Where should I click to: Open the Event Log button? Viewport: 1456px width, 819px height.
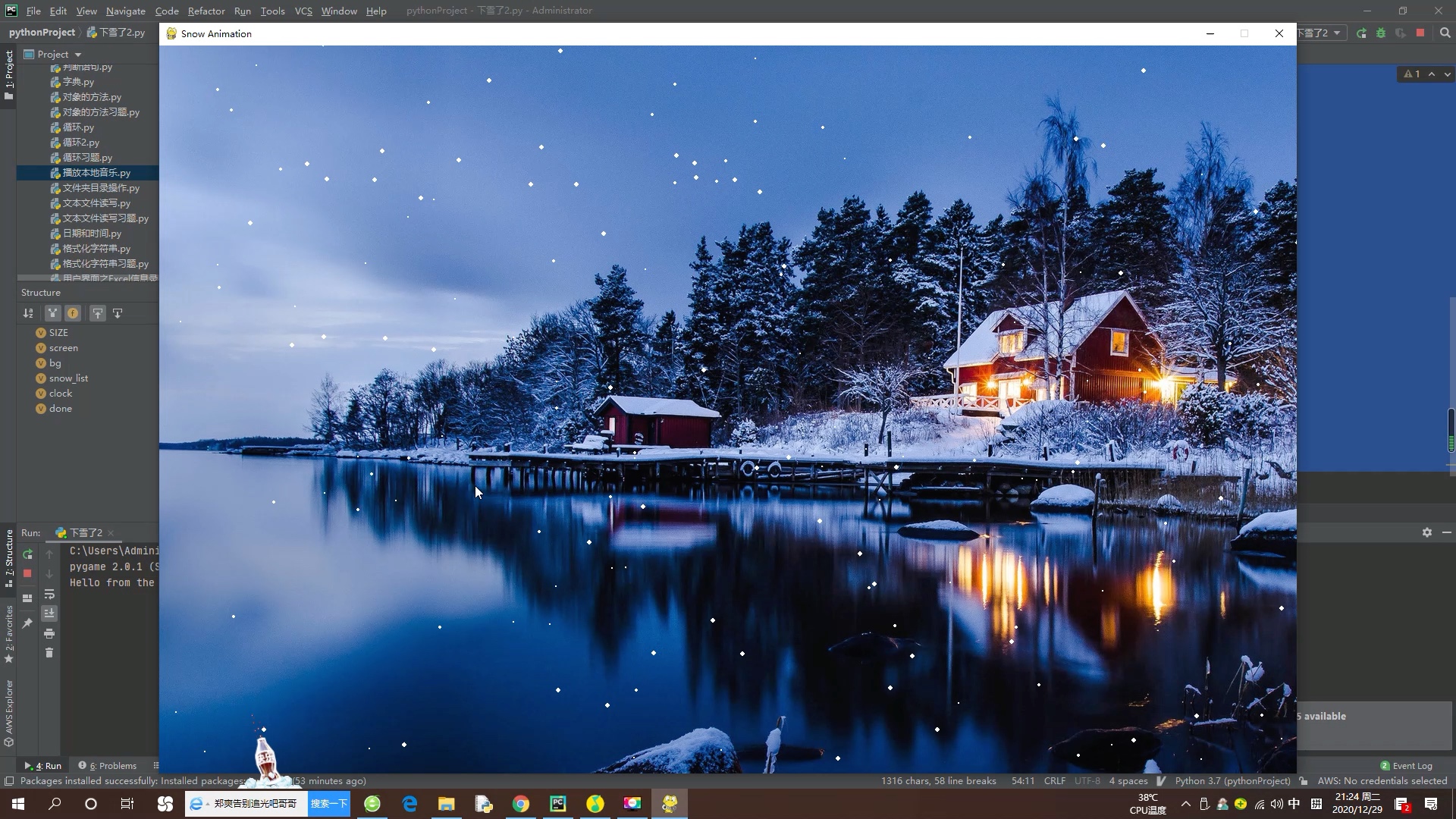pos(1407,766)
